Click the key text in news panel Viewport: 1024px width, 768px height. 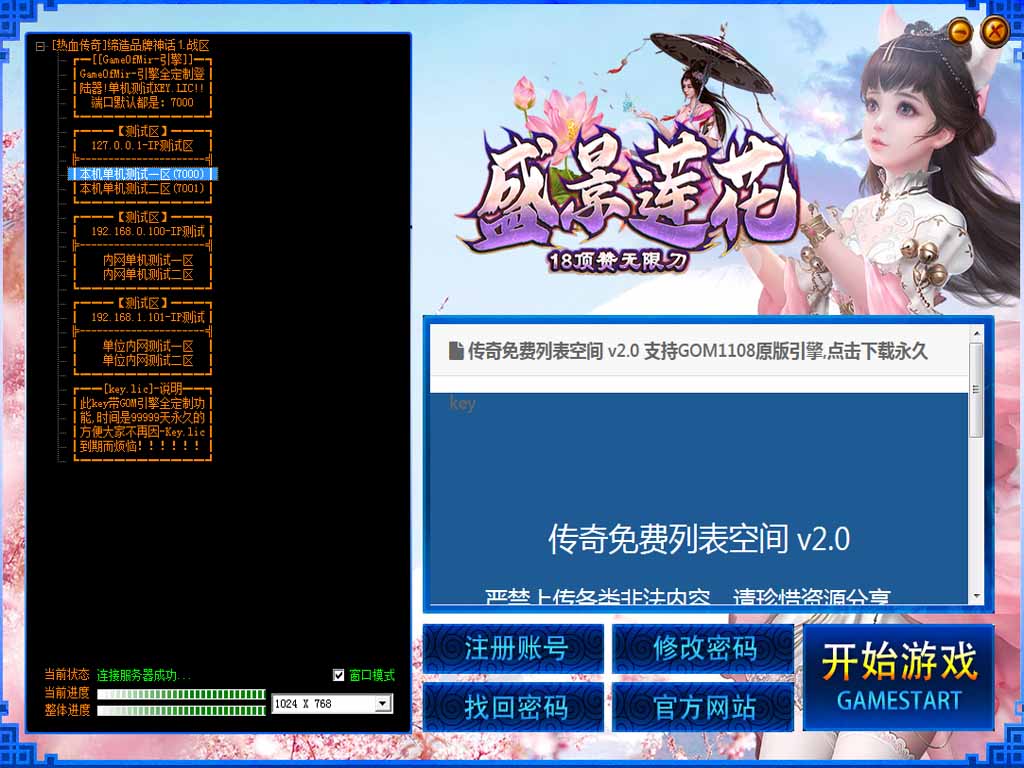coord(462,403)
